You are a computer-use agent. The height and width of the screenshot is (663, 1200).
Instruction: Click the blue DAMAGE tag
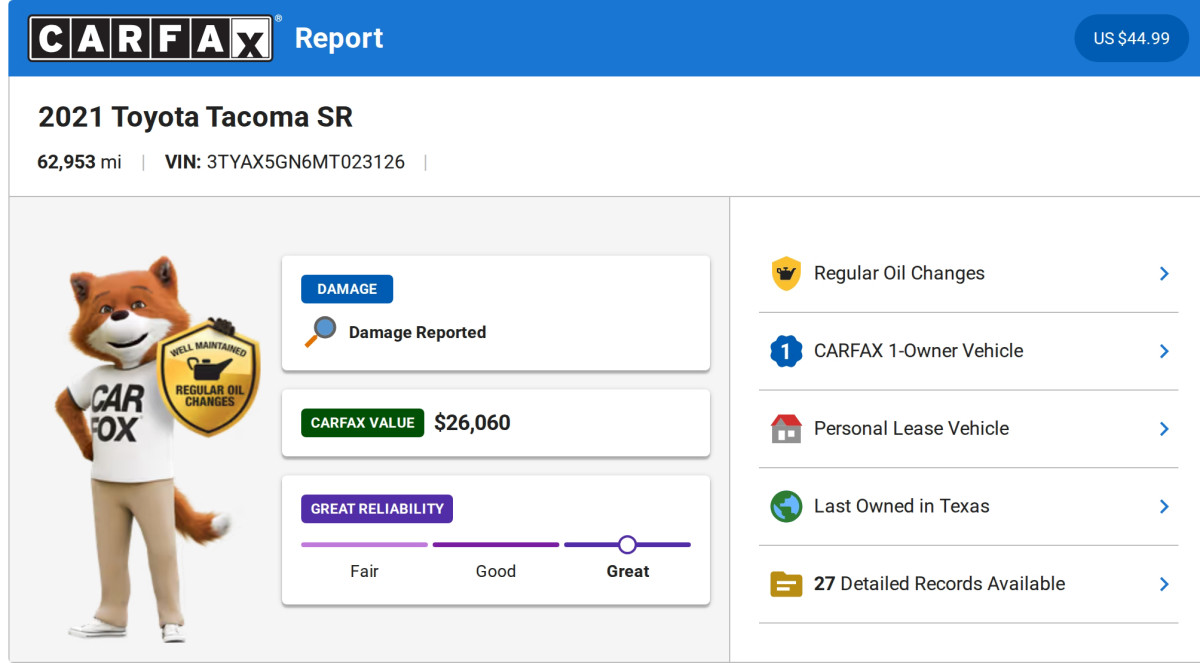(347, 289)
